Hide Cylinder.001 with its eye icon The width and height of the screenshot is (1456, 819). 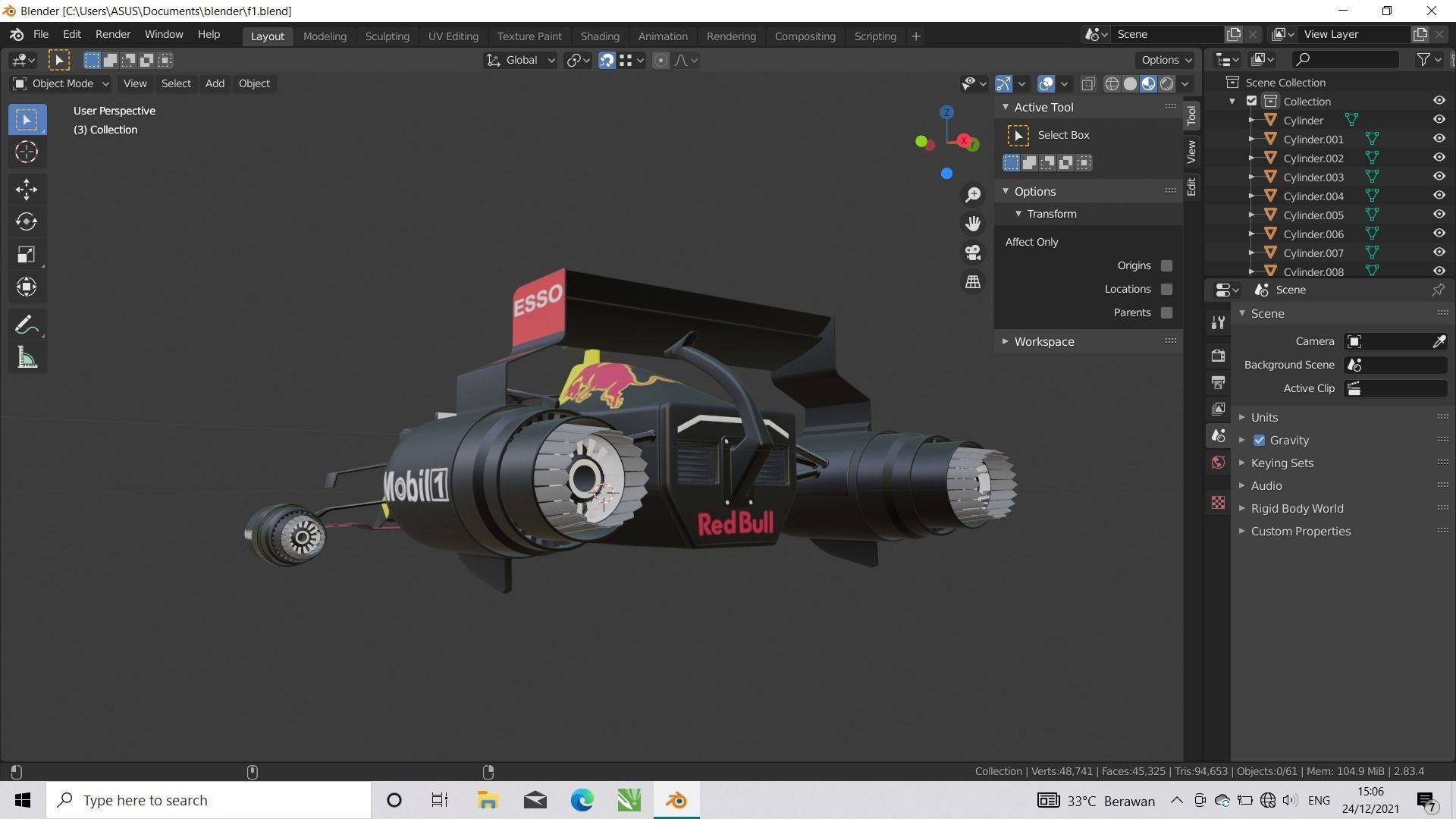tap(1439, 139)
